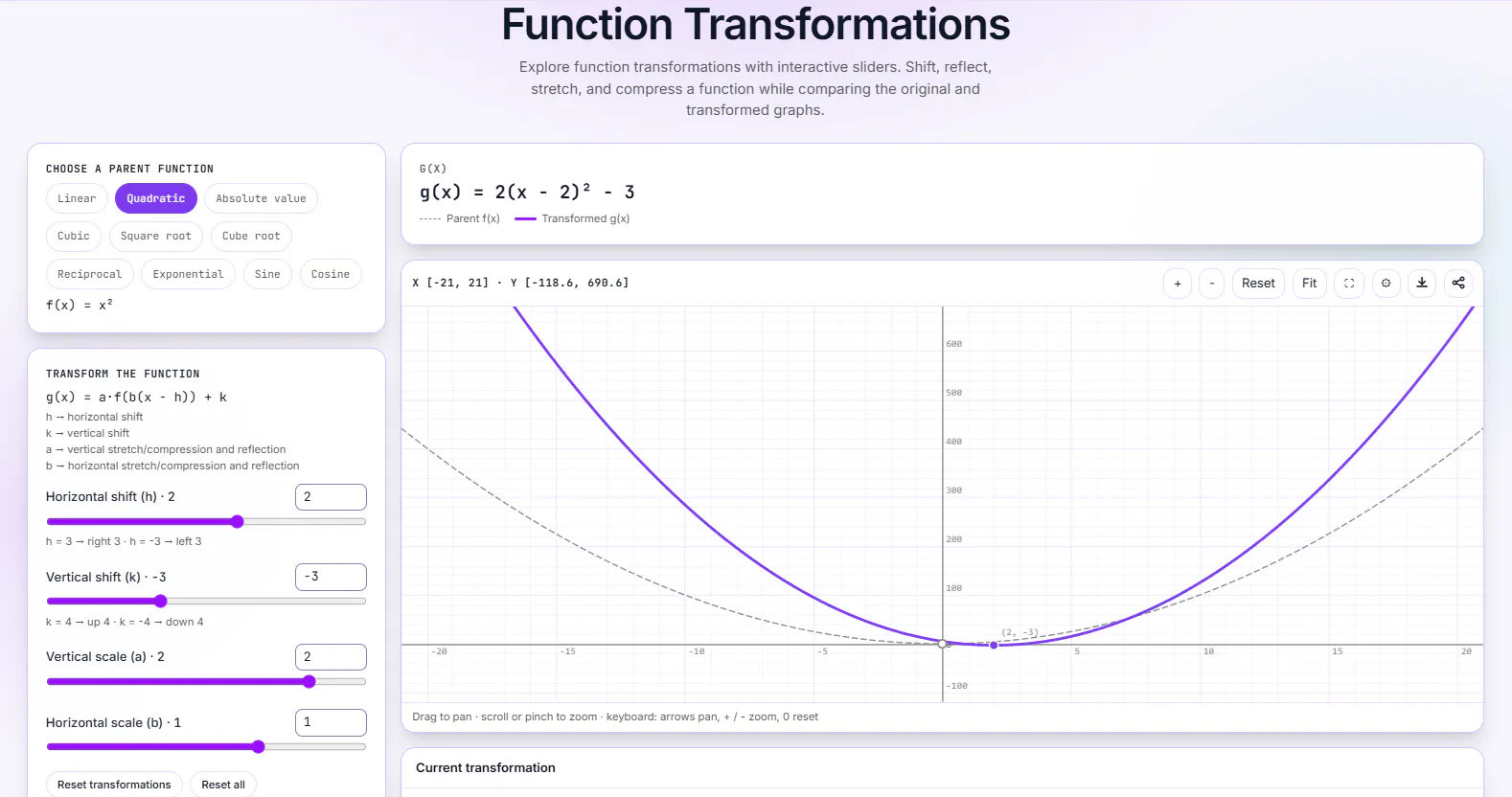The height and width of the screenshot is (797, 1512).
Task: Click Reset transformations button
Action: coord(114,785)
